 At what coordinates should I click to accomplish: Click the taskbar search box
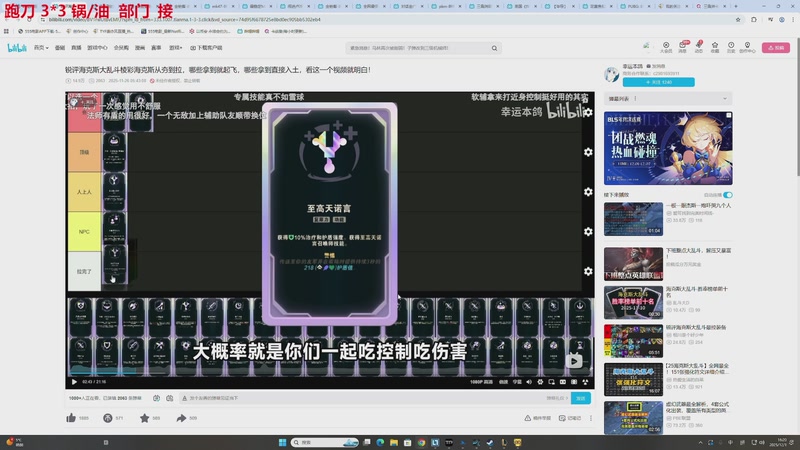click(x=325, y=442)
